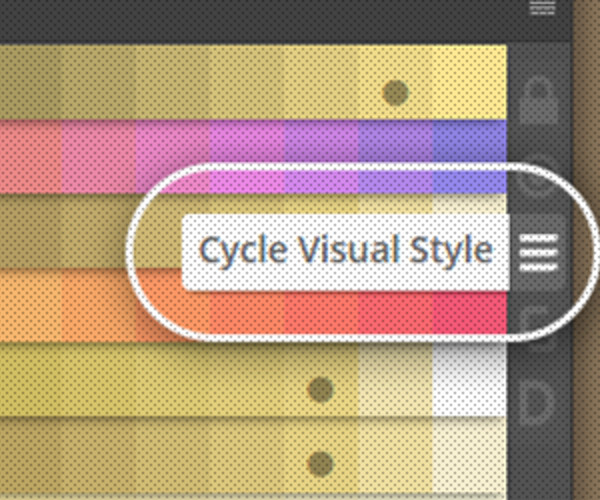Viewport: 600px width, 500px height.
Task: Choose the lightest yellow swatch ending the top row
Action: point(470,82)
